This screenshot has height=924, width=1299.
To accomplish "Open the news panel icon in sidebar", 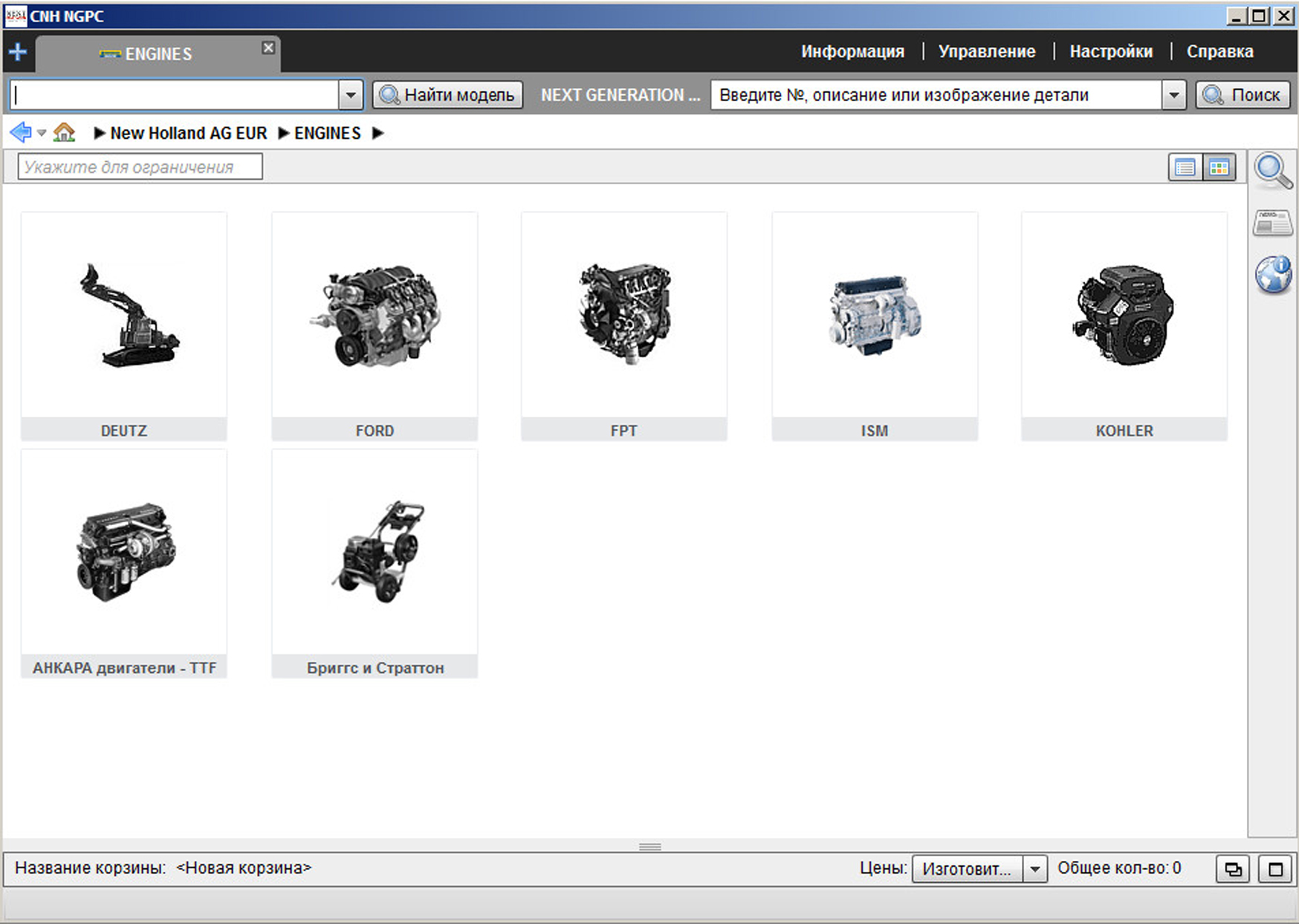I will point(1272,222).
